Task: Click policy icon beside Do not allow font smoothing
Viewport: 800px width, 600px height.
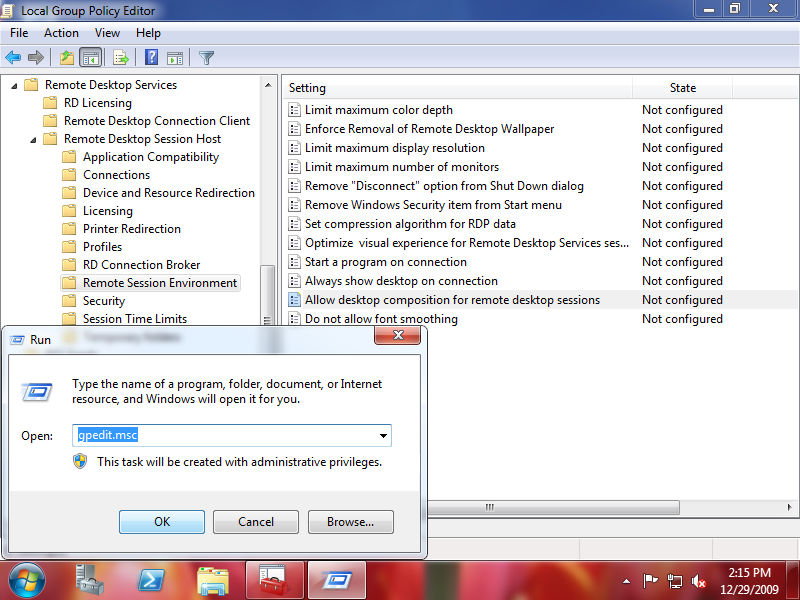Action: (294, 319)
